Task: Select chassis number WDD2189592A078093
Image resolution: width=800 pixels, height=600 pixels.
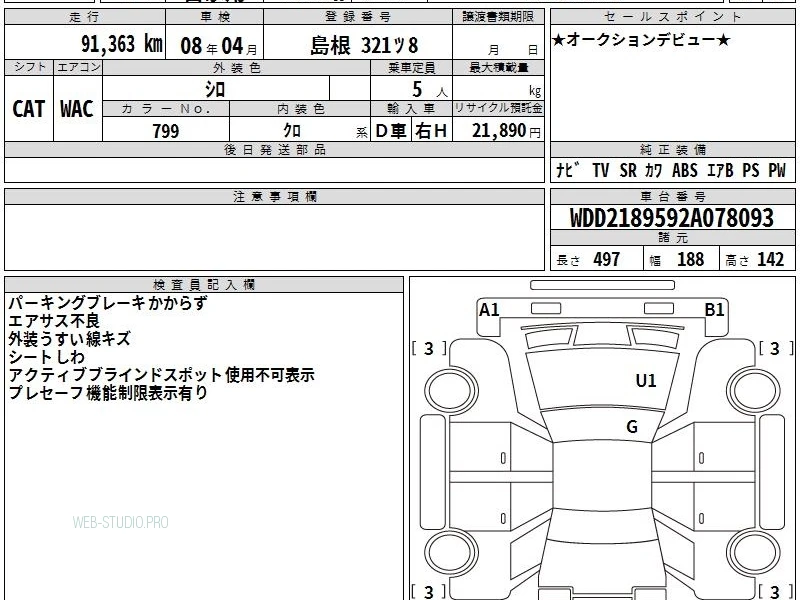Action: pos(672,218)
